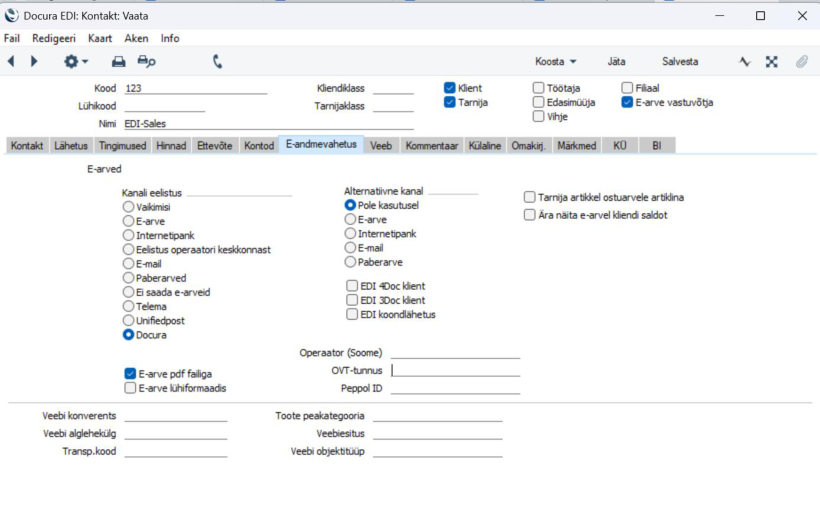Click the activity waveform icon
This screenshot has height=513, width=820.
pos(745,62)
